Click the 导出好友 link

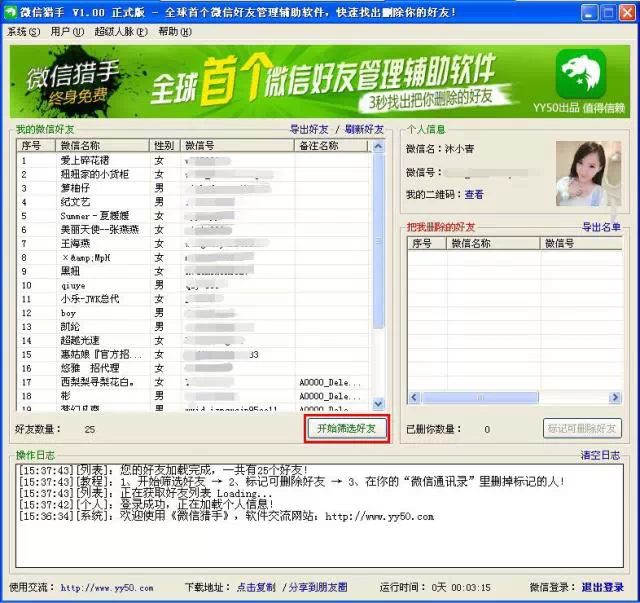[309, 130]
